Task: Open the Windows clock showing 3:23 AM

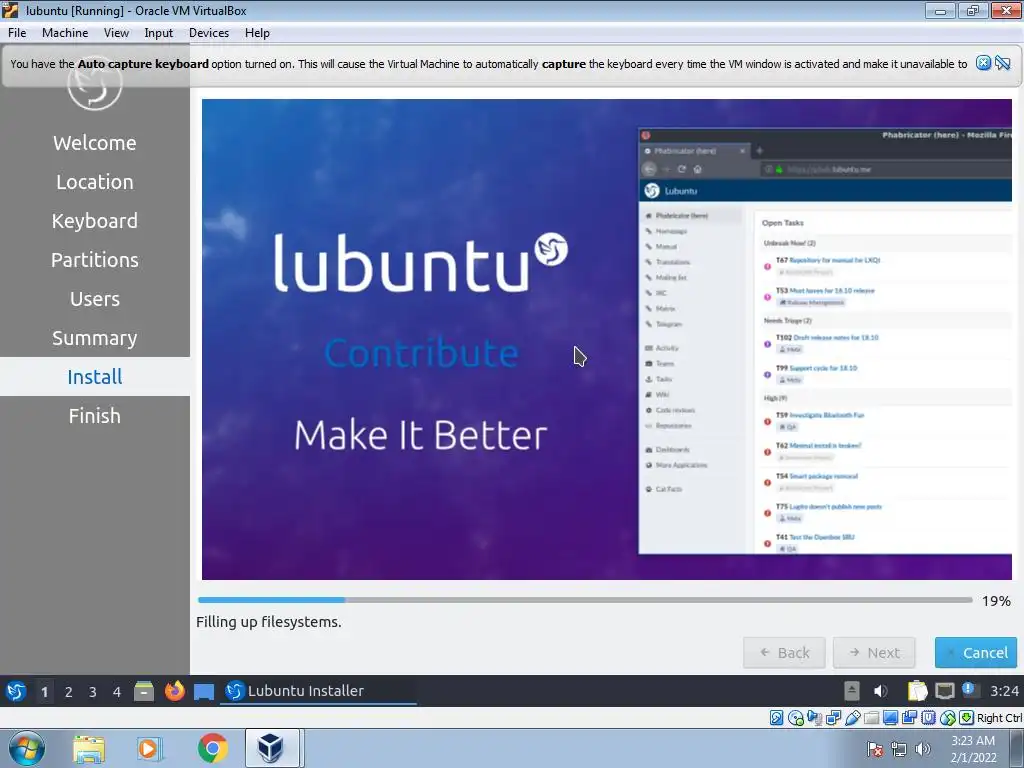Action: coord(973,749)
